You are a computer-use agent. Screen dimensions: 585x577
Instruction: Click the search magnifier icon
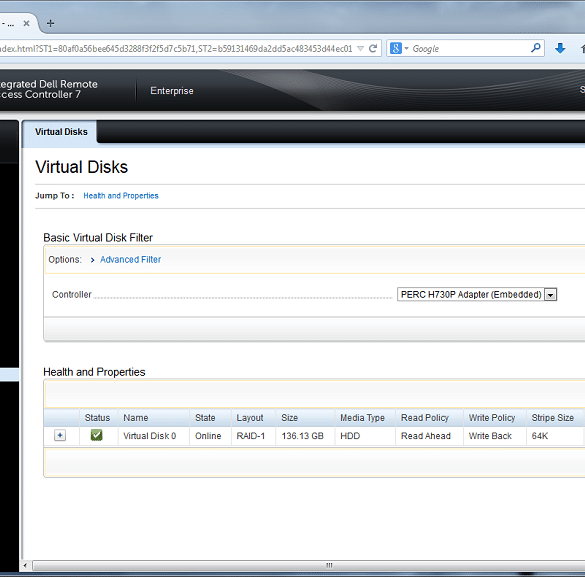(536, 48)
